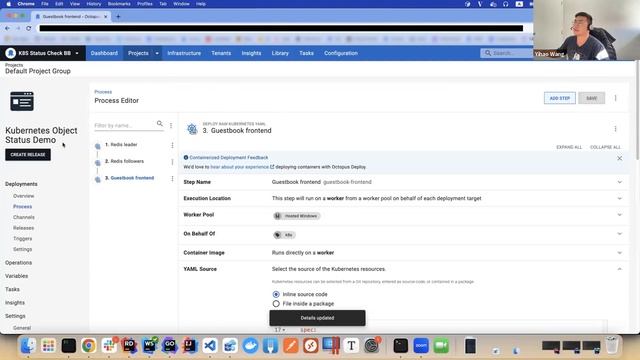Open the Configuration navigation tab

coord(341,53)
